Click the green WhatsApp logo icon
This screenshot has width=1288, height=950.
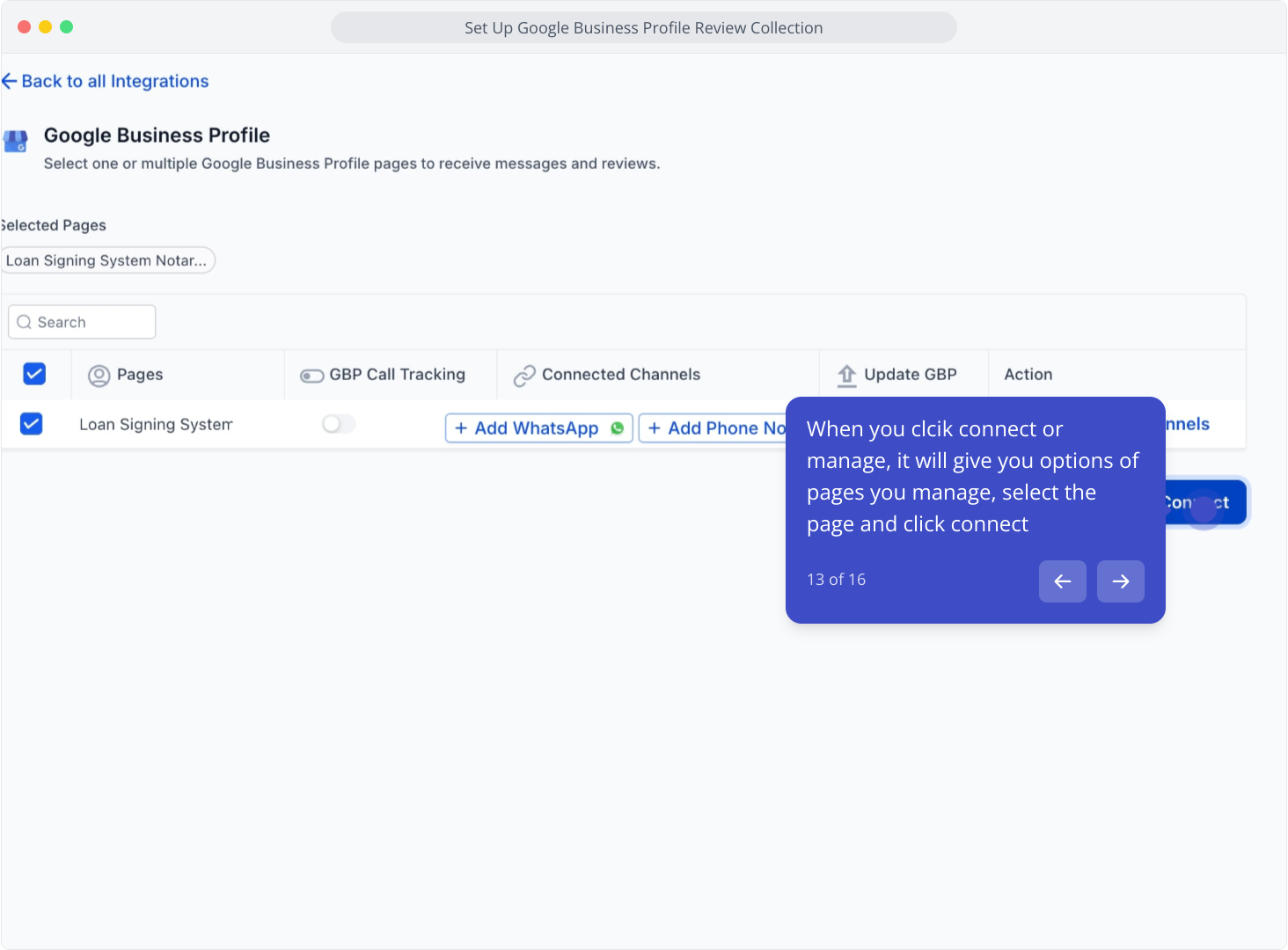(618, 428)
